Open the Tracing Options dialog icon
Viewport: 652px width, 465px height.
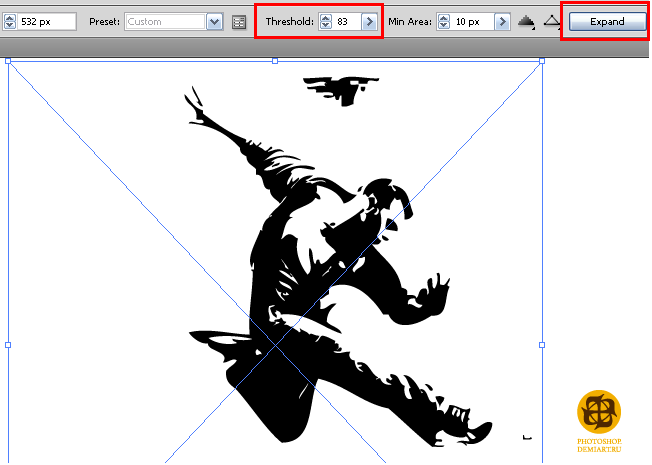pyautogui.click(x=239, y=22)
